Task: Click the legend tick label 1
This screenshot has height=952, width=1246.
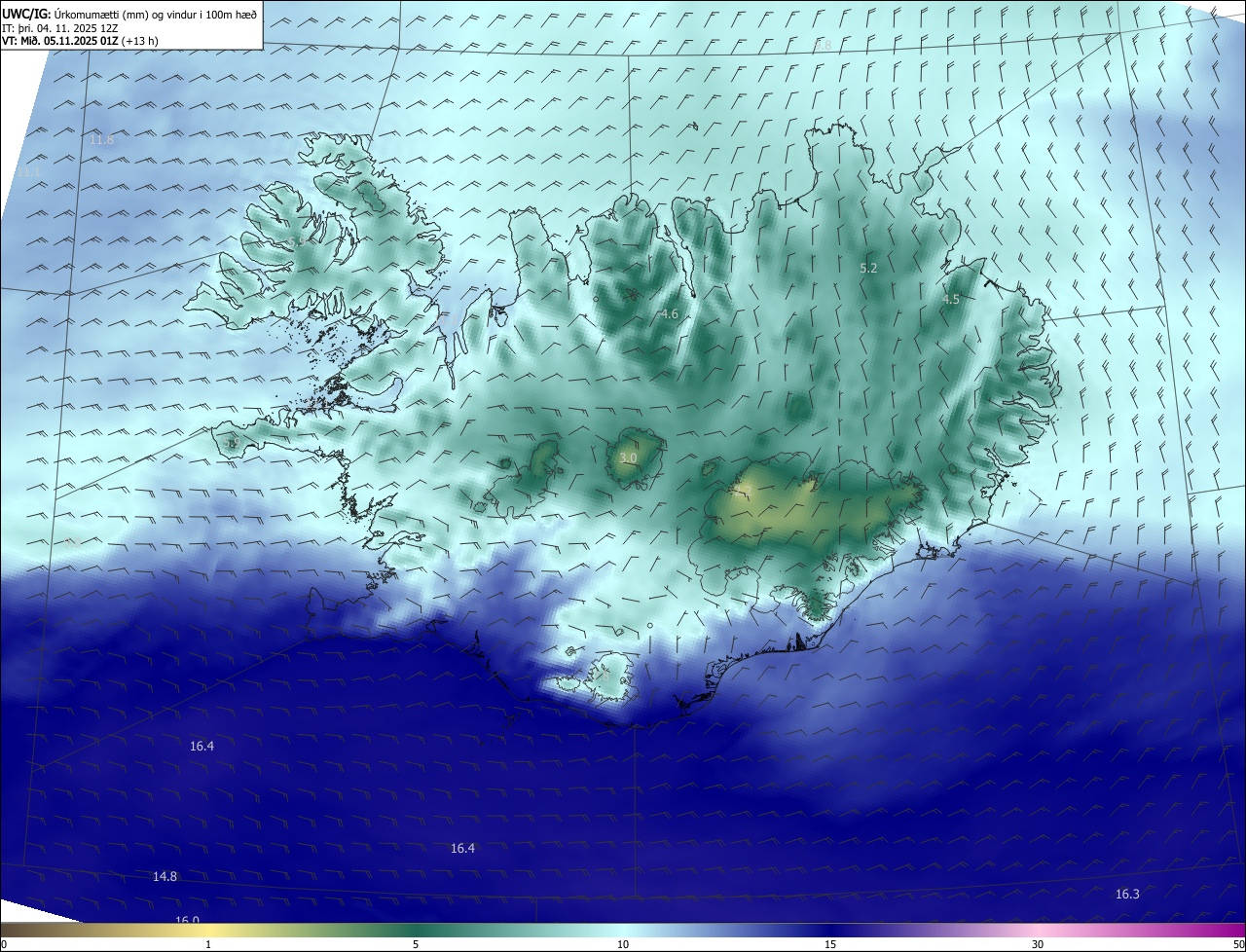Action: click(208, 944)
